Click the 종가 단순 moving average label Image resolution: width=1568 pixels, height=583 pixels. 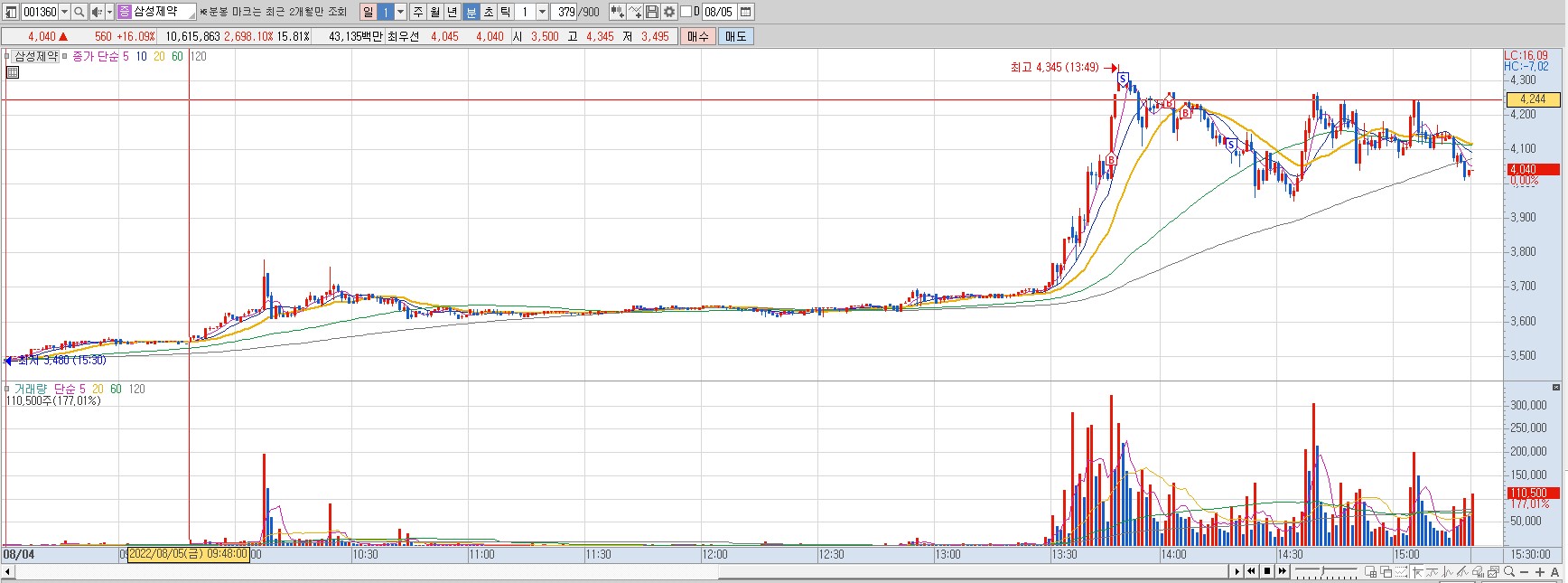coord(95,56)
